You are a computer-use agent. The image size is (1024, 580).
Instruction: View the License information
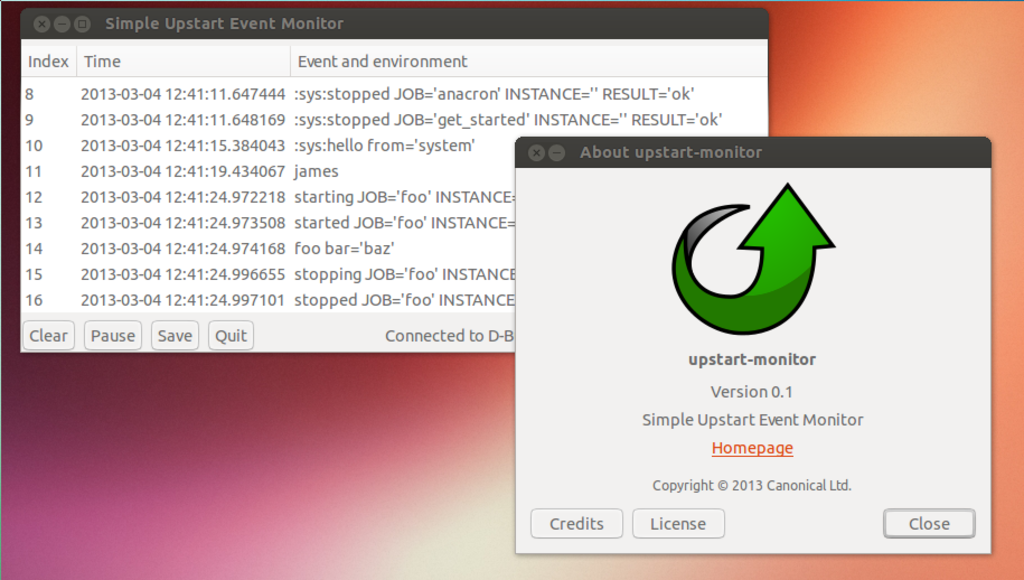pos(677,524)
